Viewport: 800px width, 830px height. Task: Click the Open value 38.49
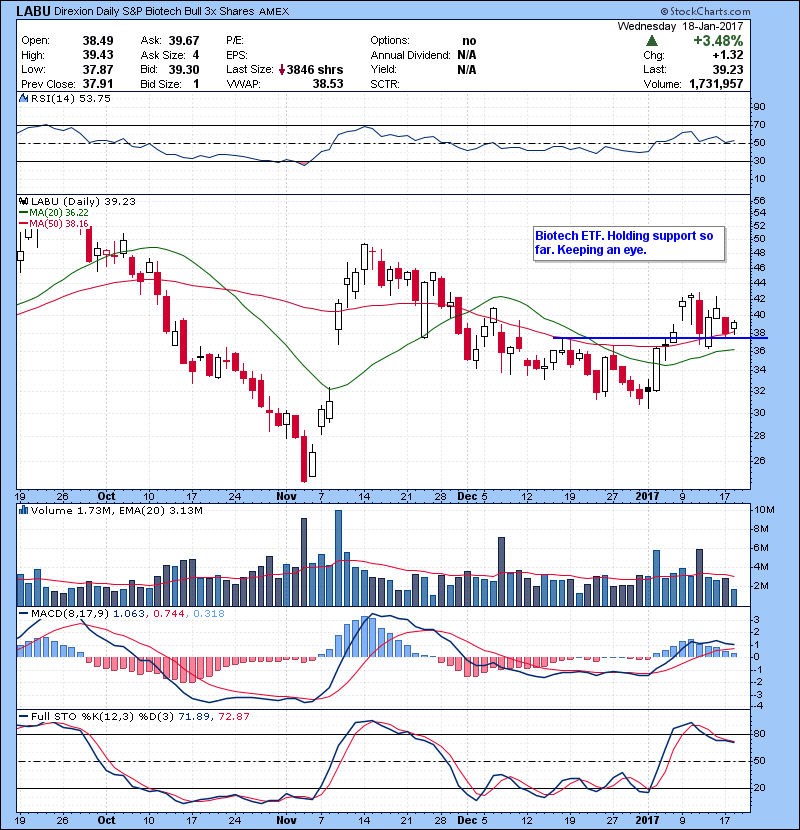(98, 41)
